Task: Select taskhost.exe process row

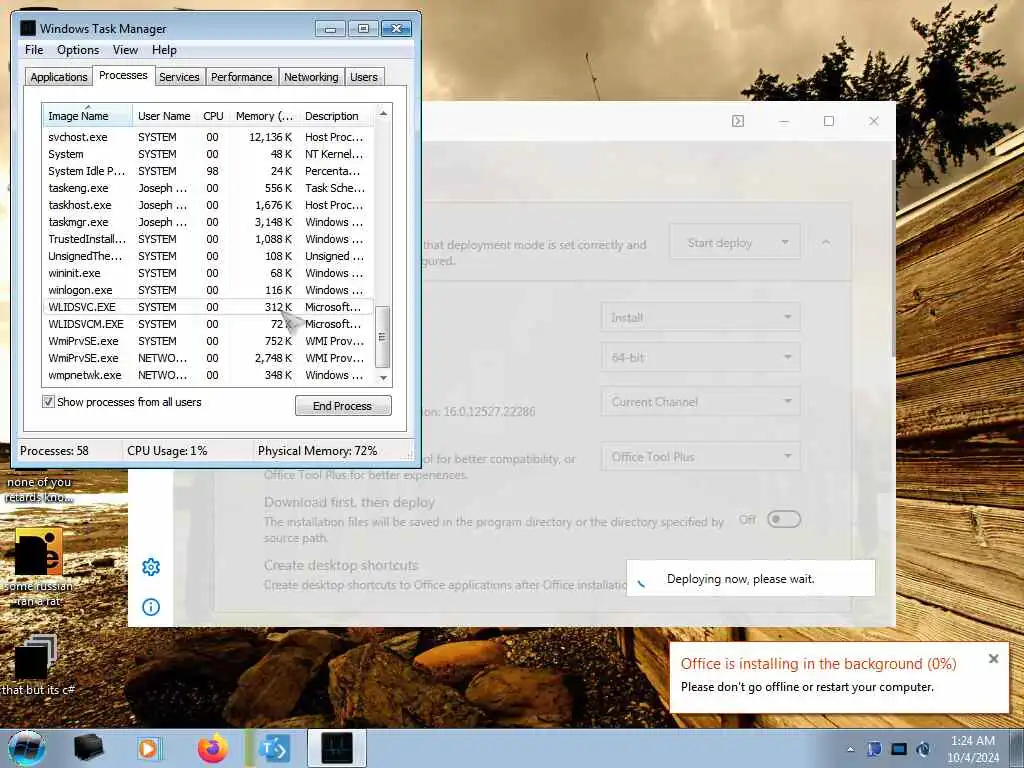Action: [208, 205]
